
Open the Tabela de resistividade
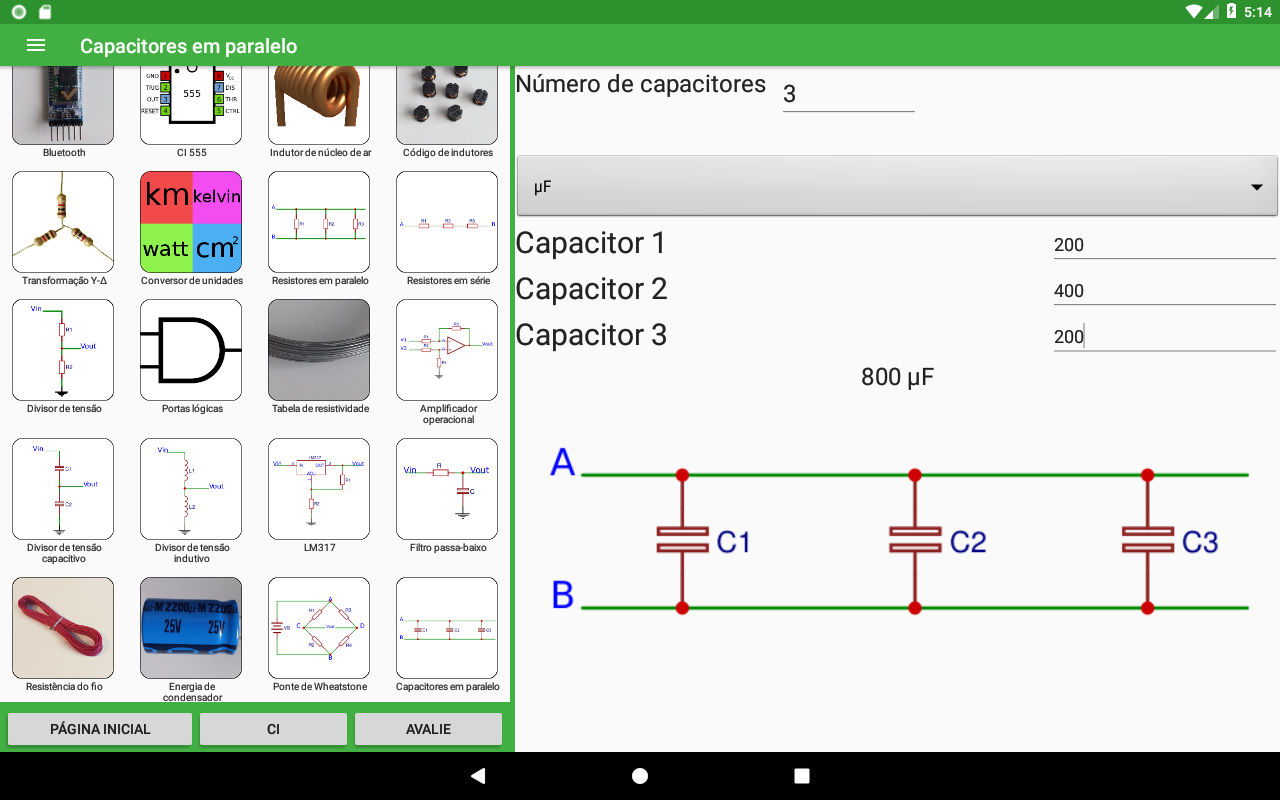click(319, 350)
